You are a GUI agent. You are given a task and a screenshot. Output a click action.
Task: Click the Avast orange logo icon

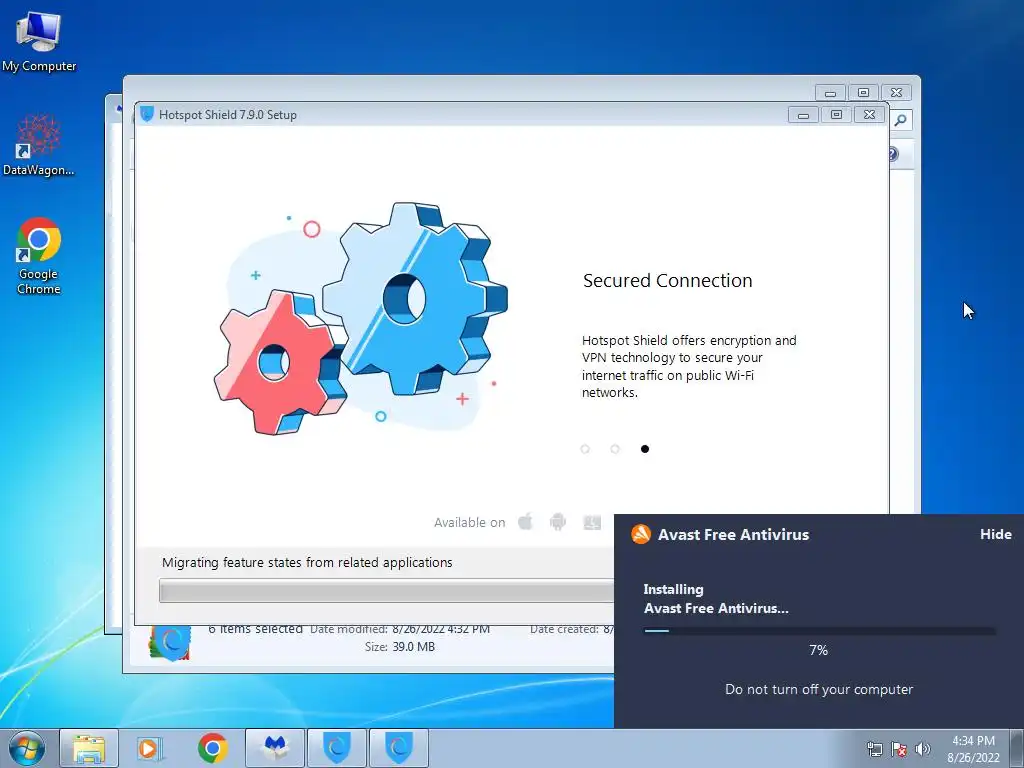[x=641, y=534]
